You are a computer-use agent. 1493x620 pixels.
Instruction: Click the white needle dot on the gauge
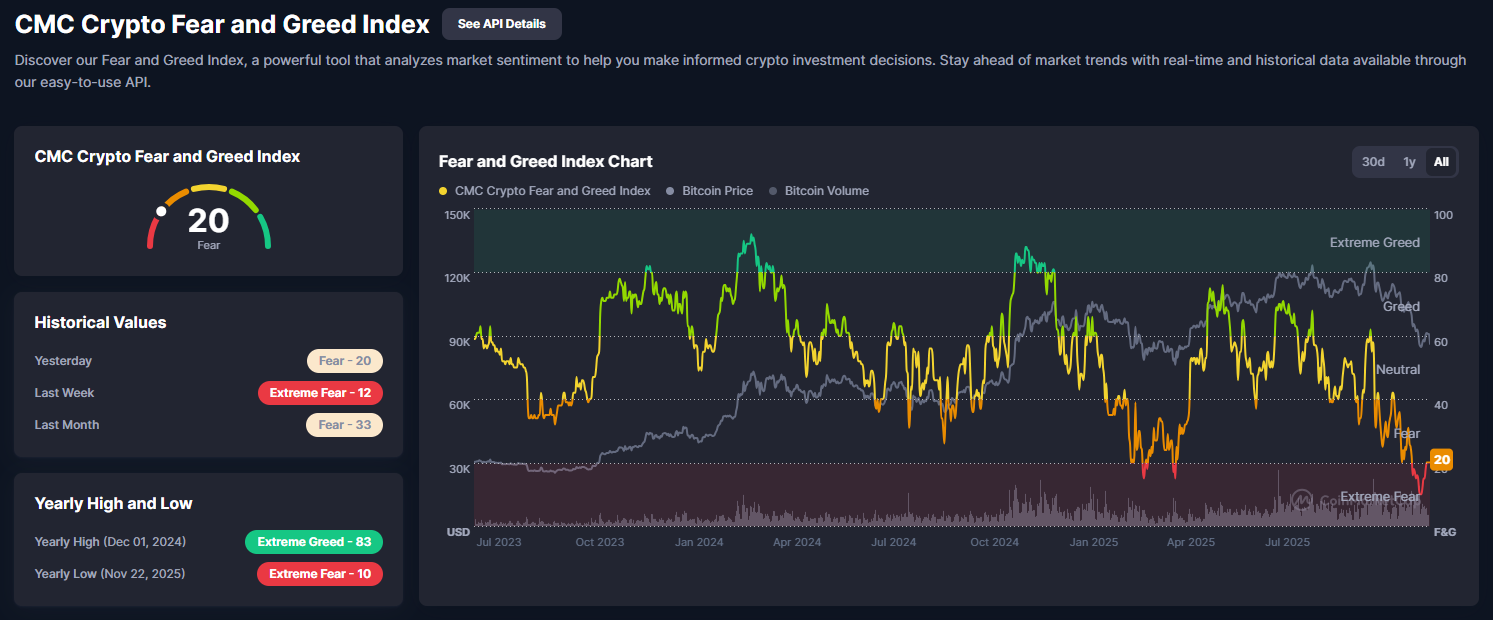161,211
